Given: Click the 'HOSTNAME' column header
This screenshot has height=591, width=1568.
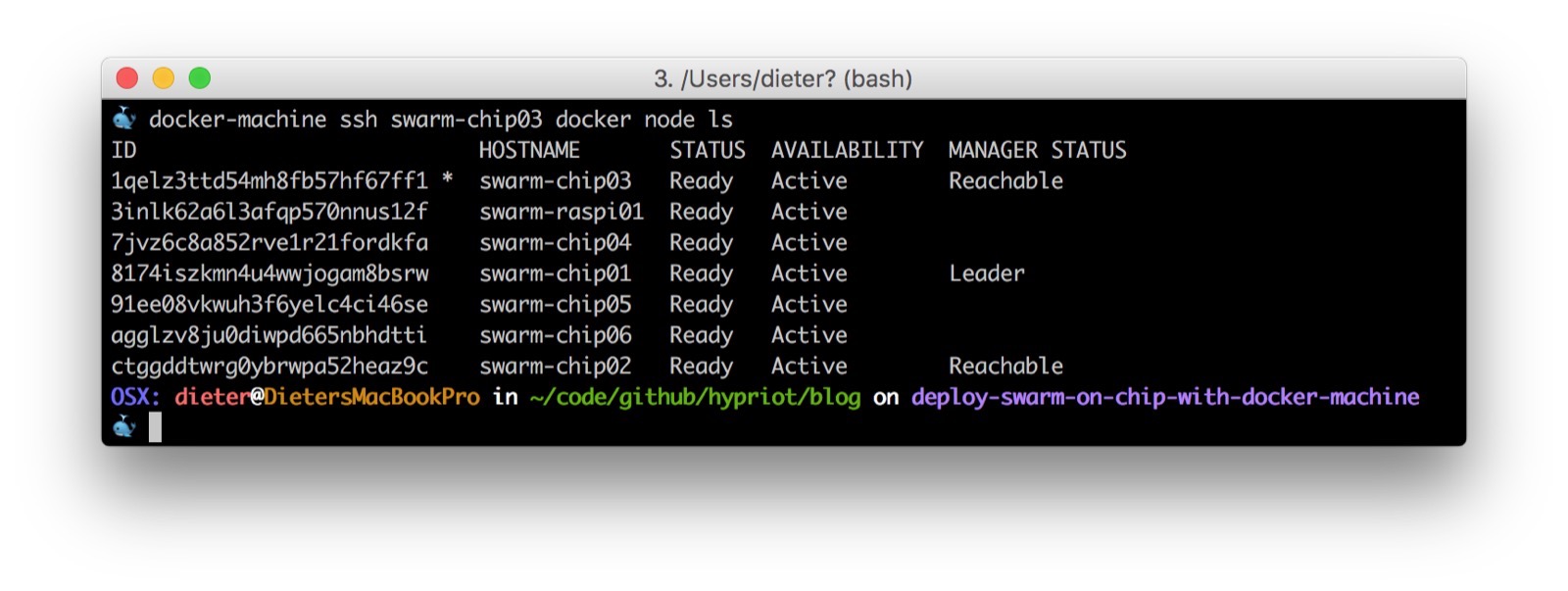Looking at the screenshot, I should tap(529, 150).
